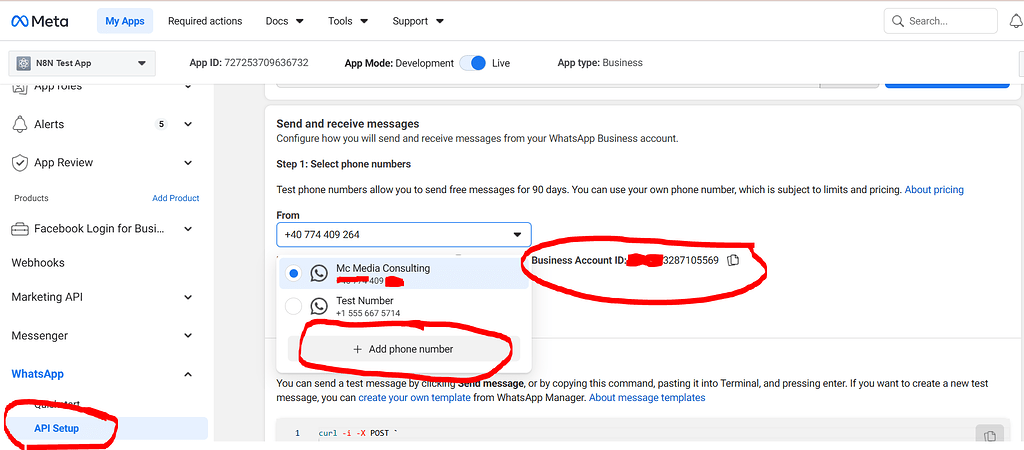Click the App type: Business label

600,63
